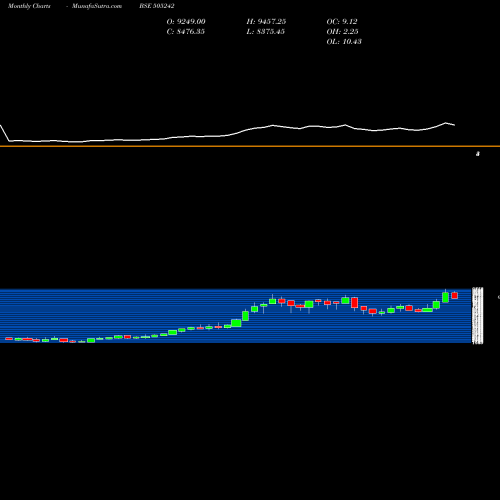Screen dimensions: 500x500
Task: Click the "OH: 2.25" reading
Action: [342, 31]
